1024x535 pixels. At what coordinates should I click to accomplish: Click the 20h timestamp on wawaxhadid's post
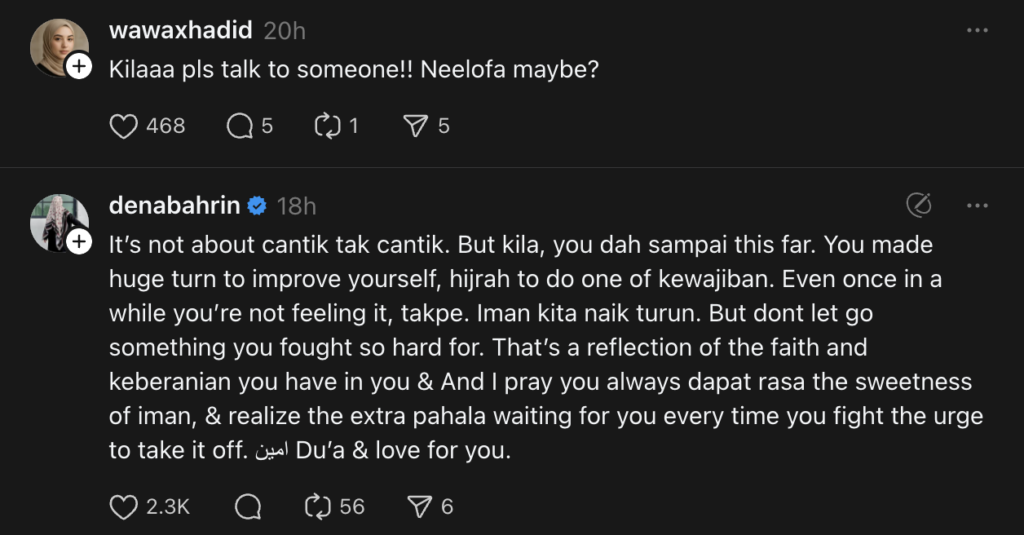click(x=285, y=31)
